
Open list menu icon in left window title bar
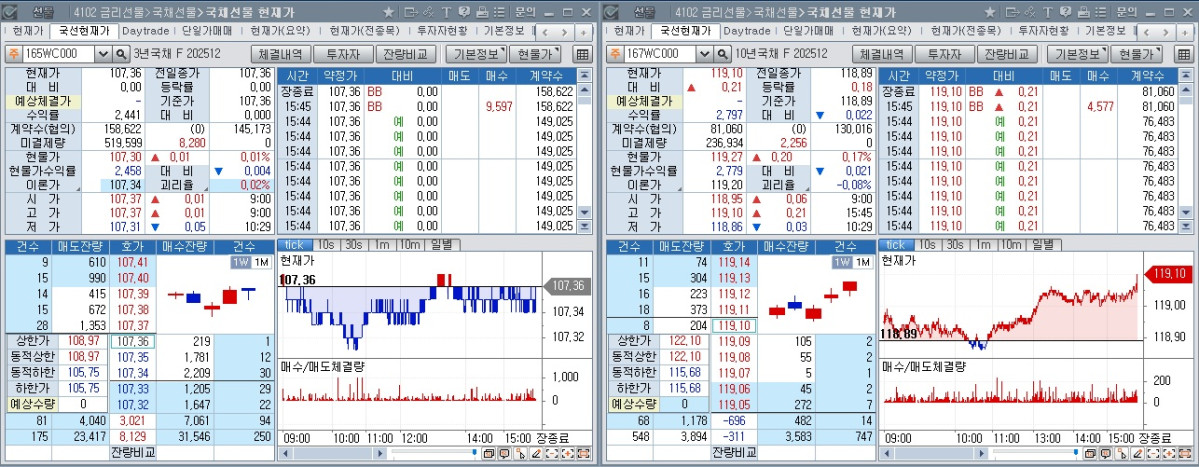(x=499, y=12)
